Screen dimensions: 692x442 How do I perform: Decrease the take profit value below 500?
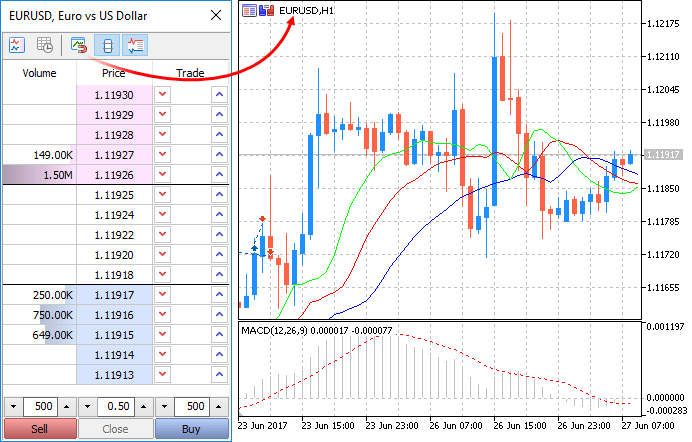tap(164, 406)
